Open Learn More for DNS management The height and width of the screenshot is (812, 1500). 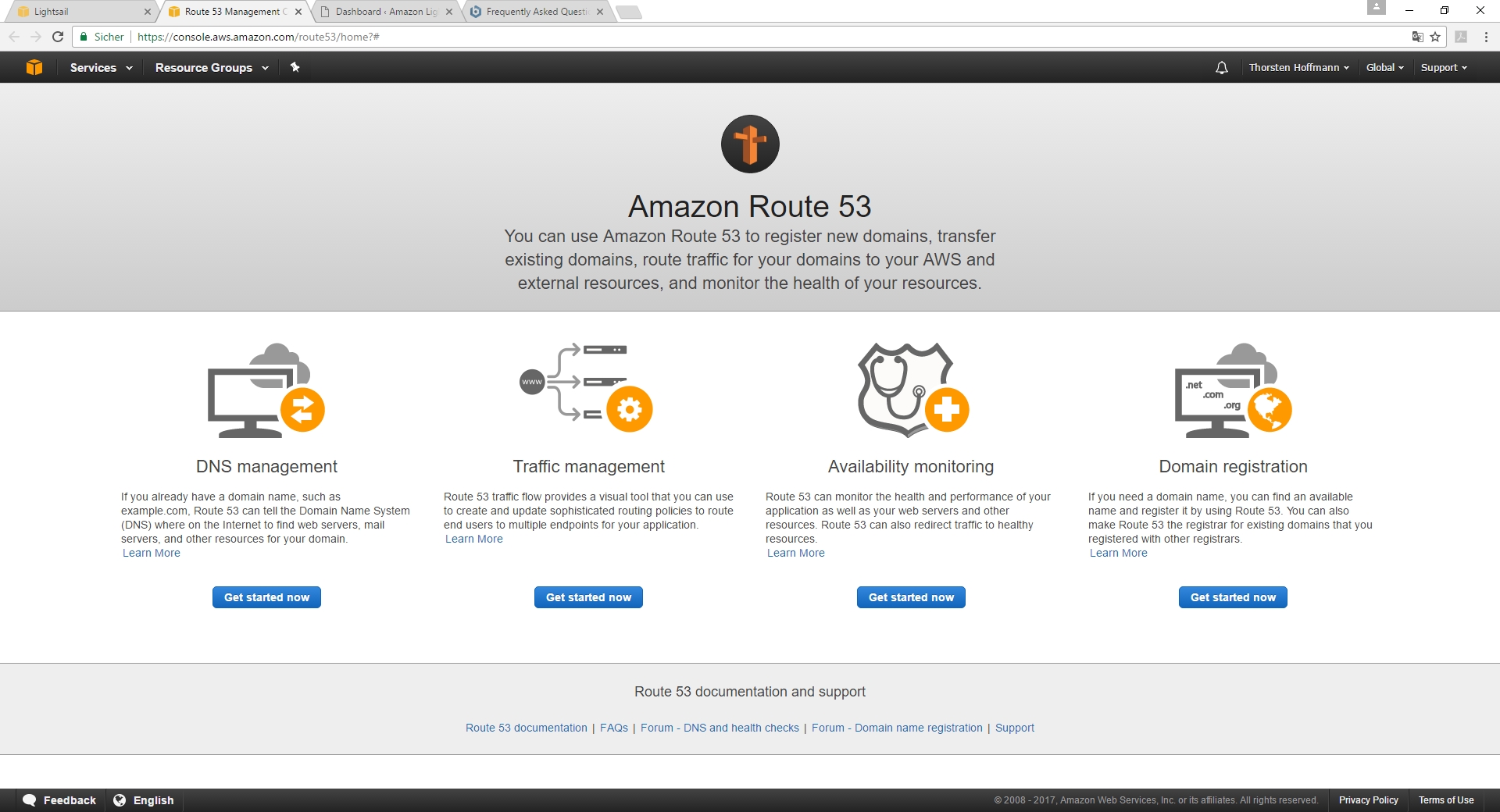[152, 553]
